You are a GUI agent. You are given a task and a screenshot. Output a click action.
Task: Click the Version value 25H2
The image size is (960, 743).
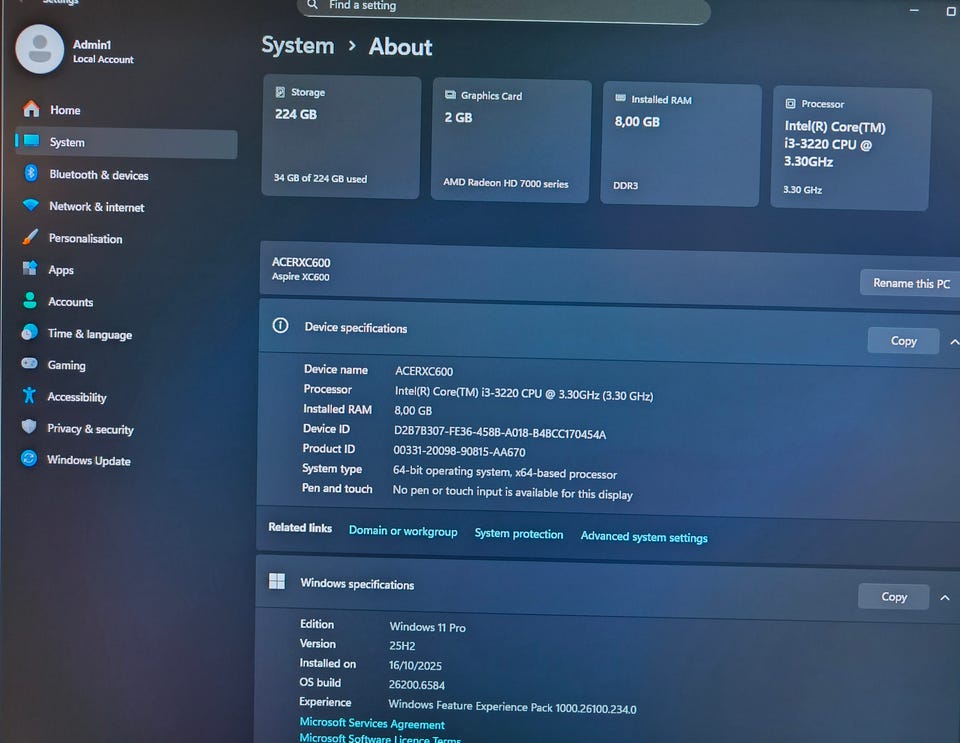[402, 646]
